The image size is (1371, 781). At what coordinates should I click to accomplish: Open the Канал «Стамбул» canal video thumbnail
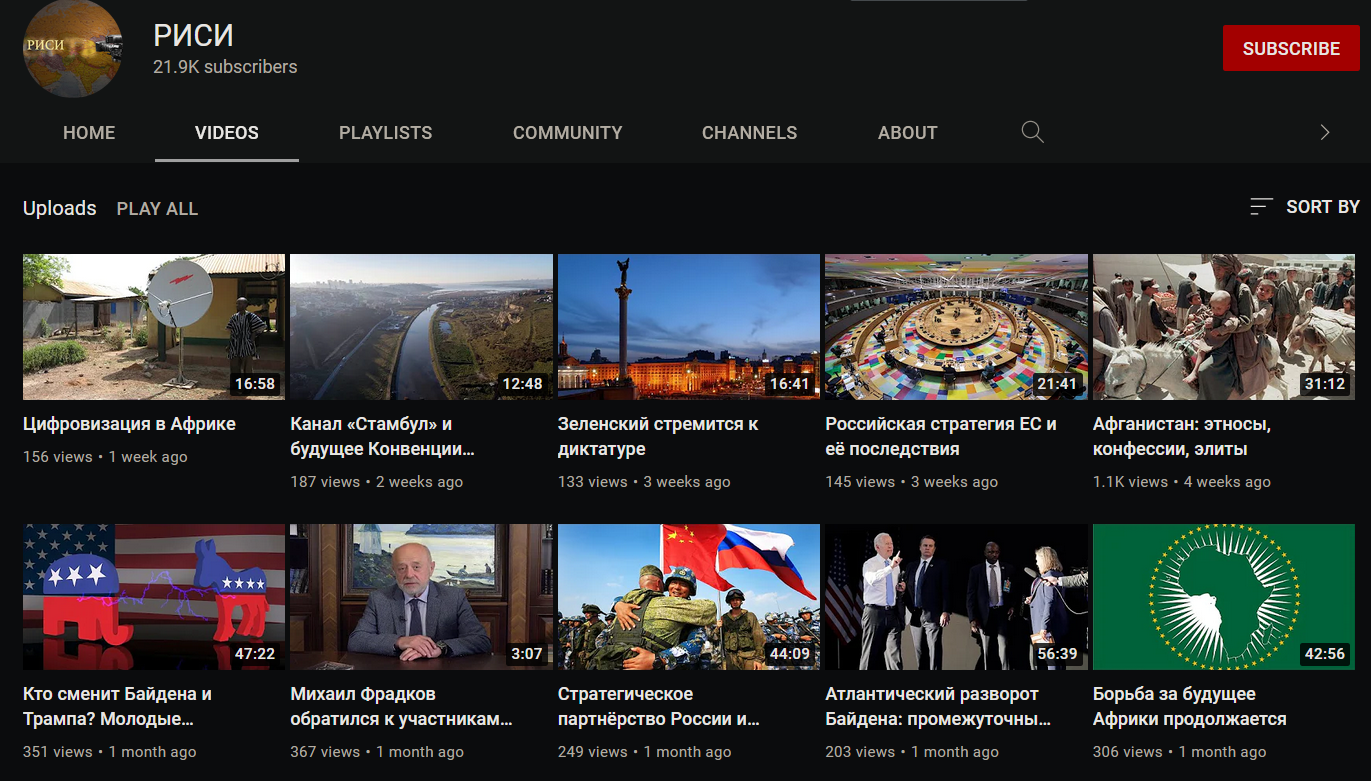tap(421, 327)
